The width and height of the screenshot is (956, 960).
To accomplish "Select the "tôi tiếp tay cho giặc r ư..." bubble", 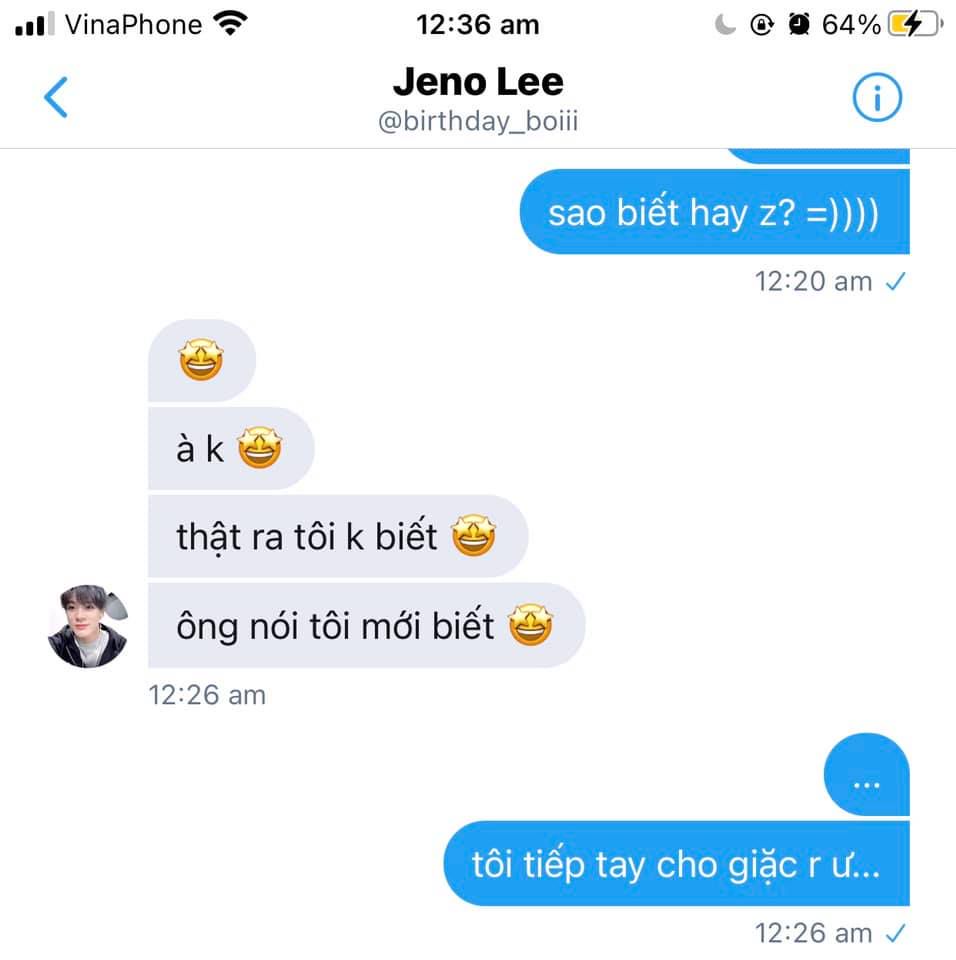I will coord(676,863).
